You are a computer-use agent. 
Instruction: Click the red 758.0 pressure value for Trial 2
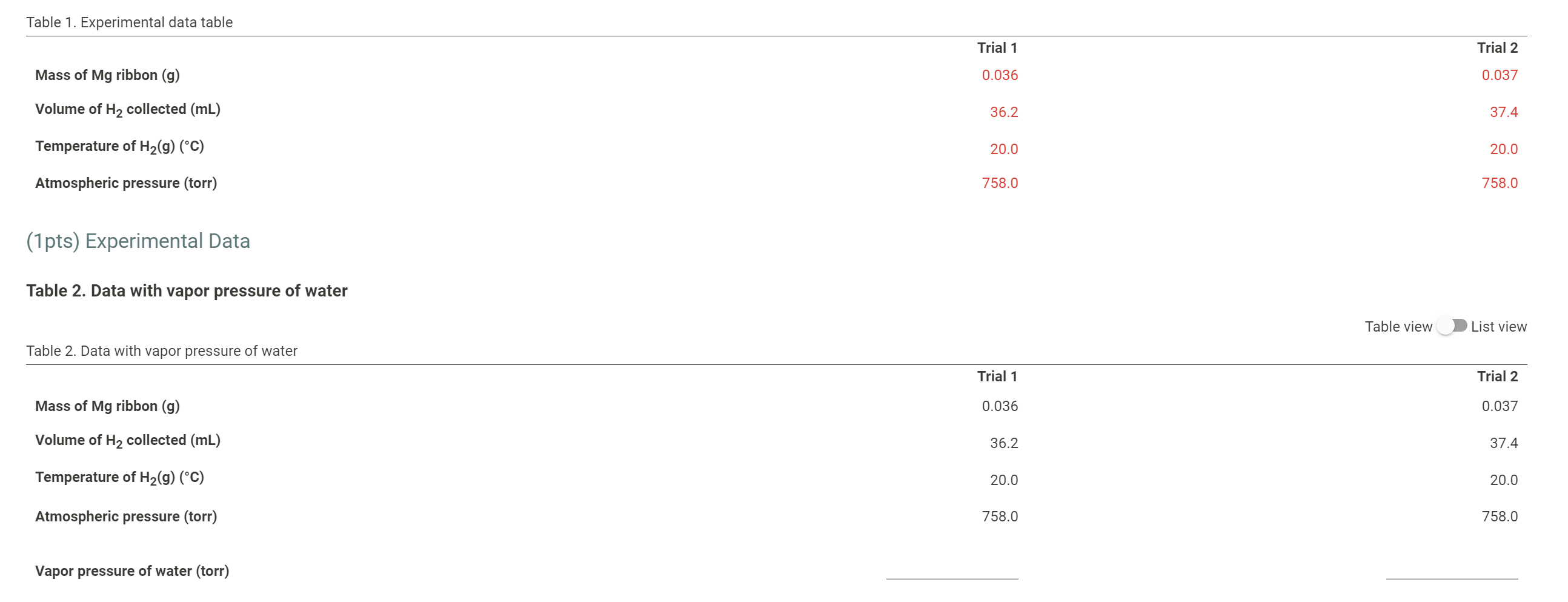(x=1501, y=183)
